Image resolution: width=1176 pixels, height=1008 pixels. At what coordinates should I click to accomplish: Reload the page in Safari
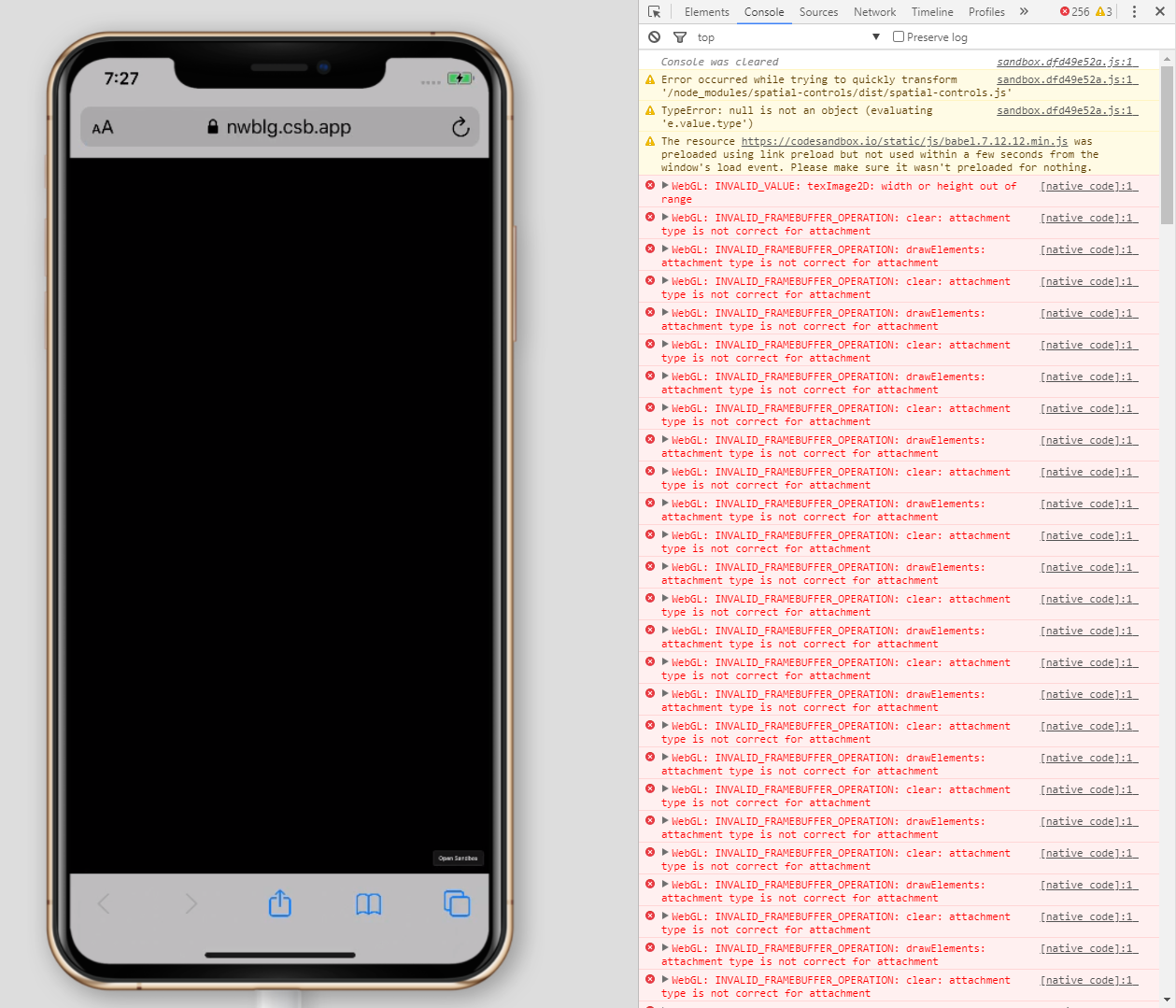pos(460,127)
